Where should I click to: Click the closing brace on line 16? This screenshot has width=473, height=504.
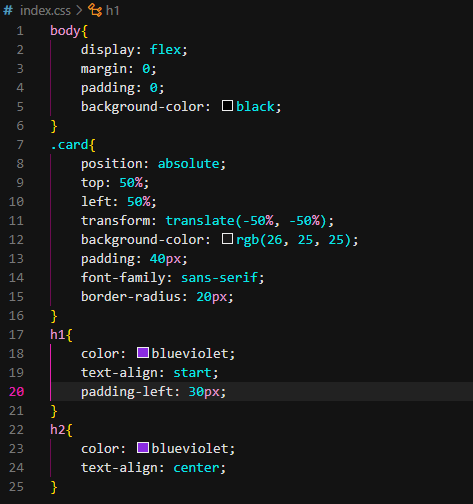(x=54, y=316)
